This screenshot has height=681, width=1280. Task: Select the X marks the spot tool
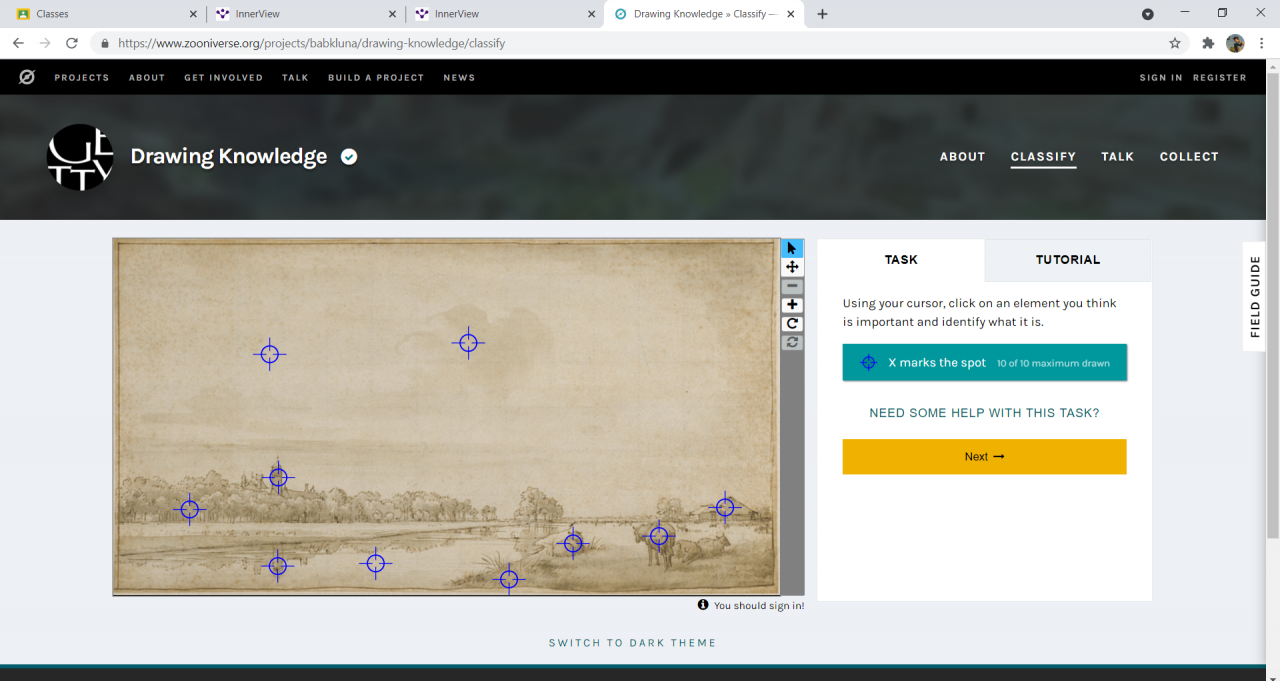984,362
